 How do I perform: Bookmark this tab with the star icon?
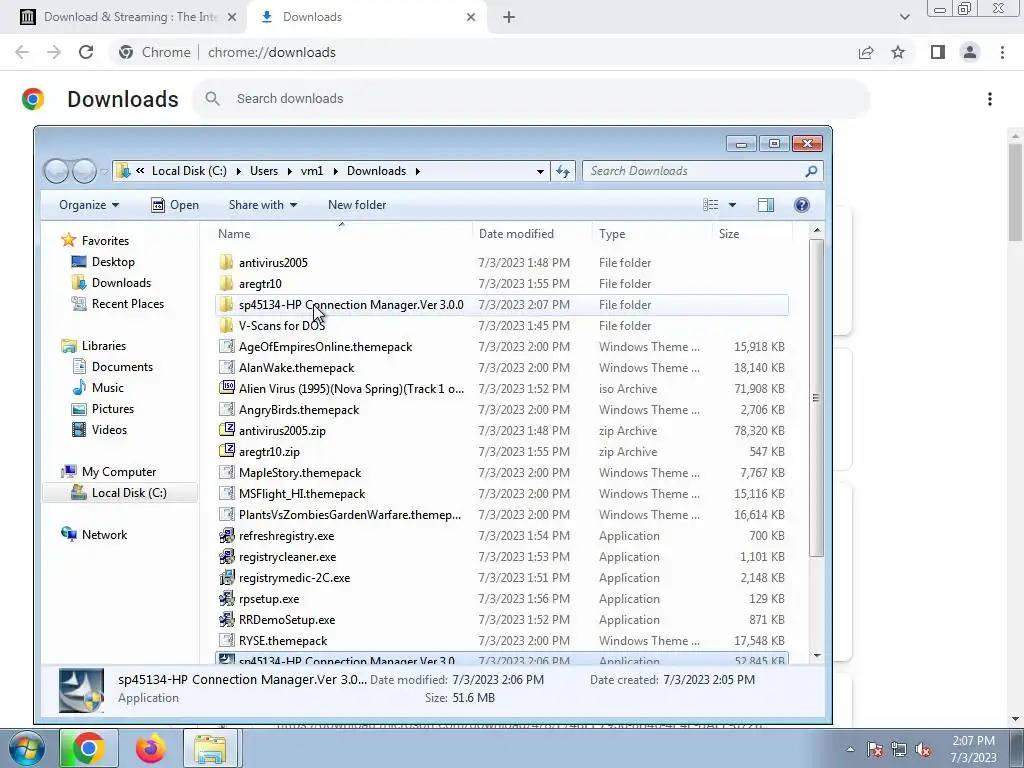tap(898, 52)
